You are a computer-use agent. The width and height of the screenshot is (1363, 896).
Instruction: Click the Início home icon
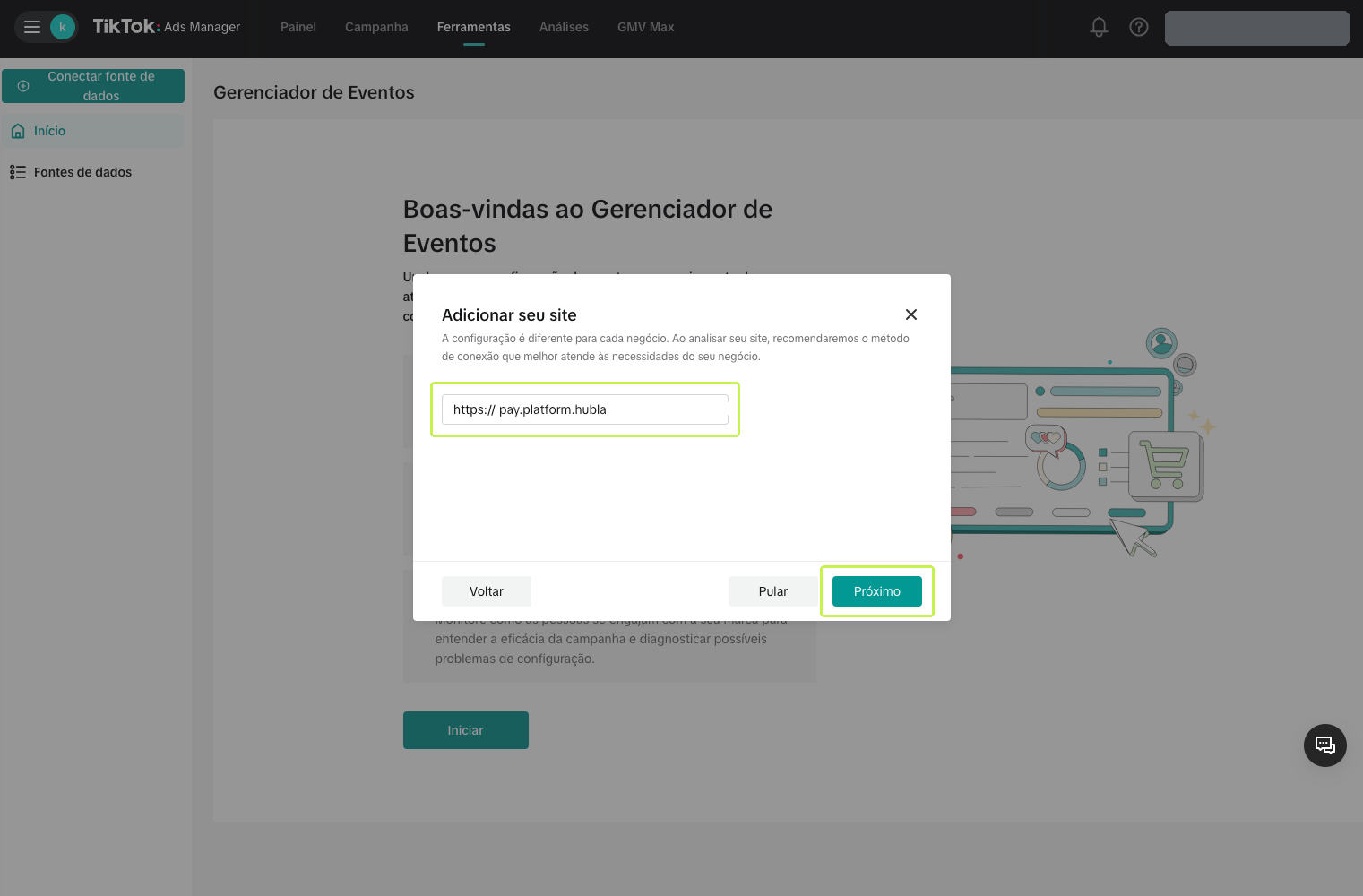[x=18, y=131]
